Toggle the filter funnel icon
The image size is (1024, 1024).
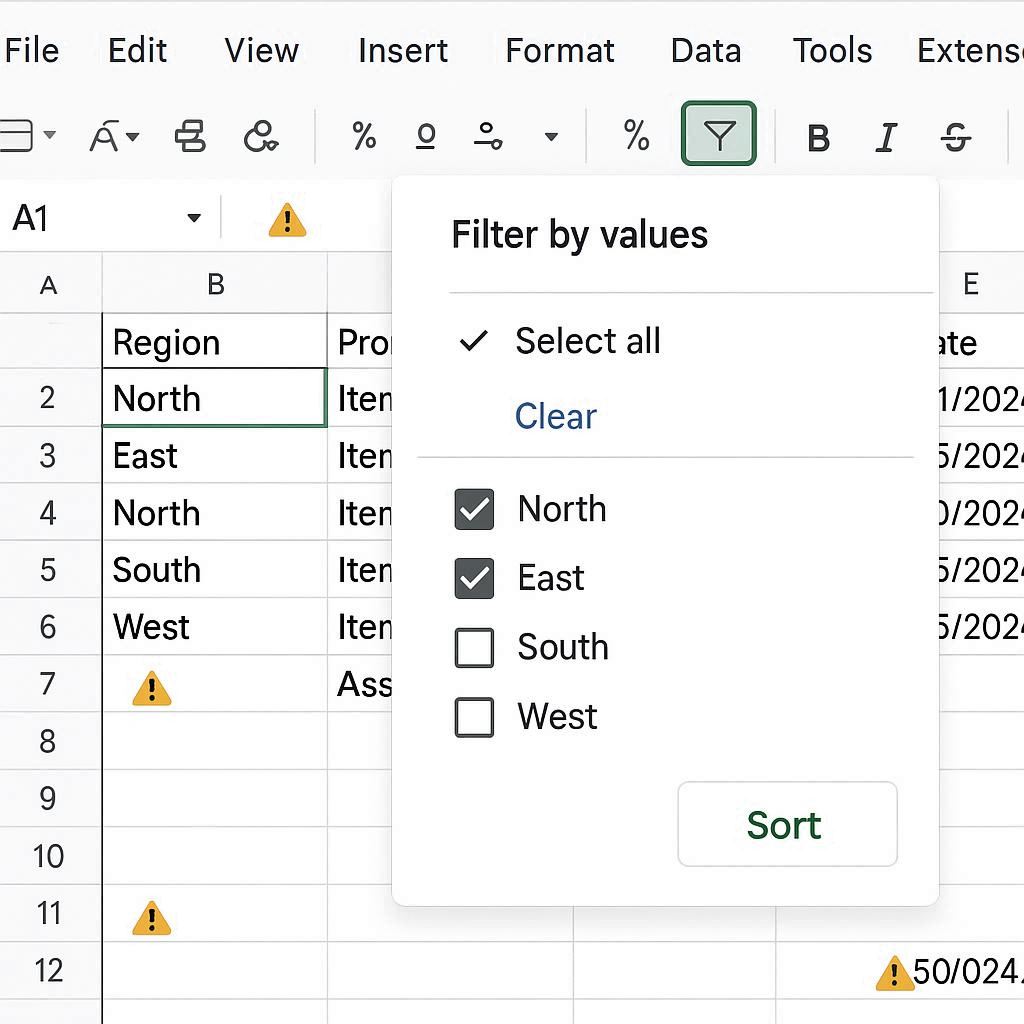click(x=718, y=134)
